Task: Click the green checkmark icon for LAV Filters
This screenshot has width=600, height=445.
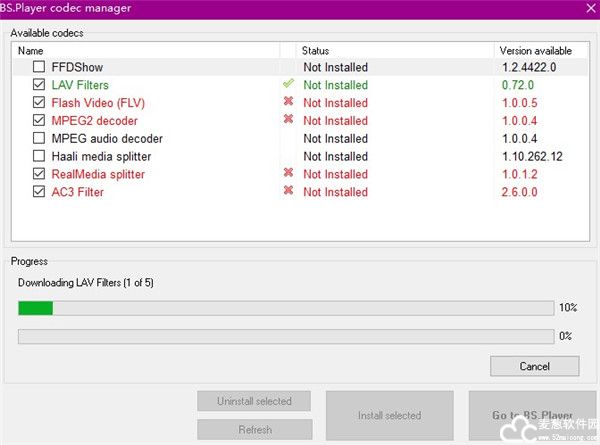Action: [289, 83]
